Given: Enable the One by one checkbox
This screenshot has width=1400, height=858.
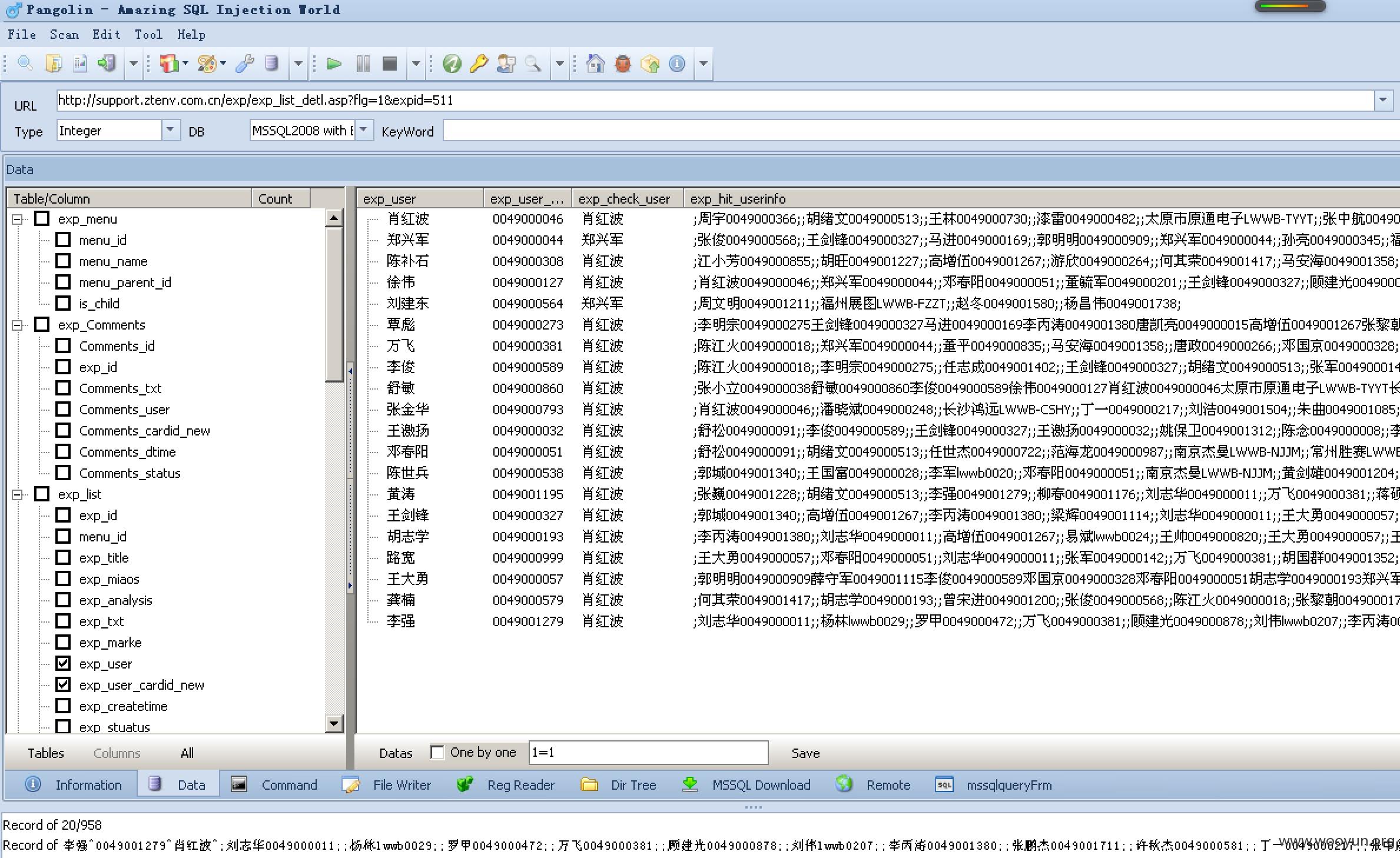Looking at the screenshot, I should 437,753.
